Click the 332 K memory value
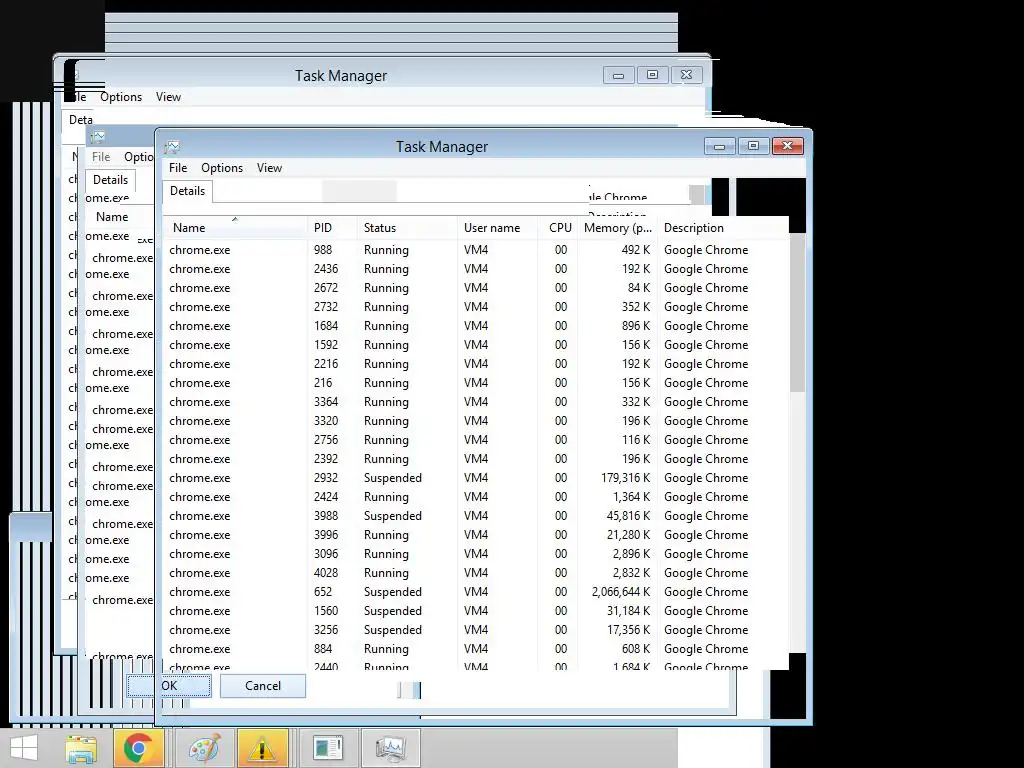The image size is (1024, 768). (635, 402)
